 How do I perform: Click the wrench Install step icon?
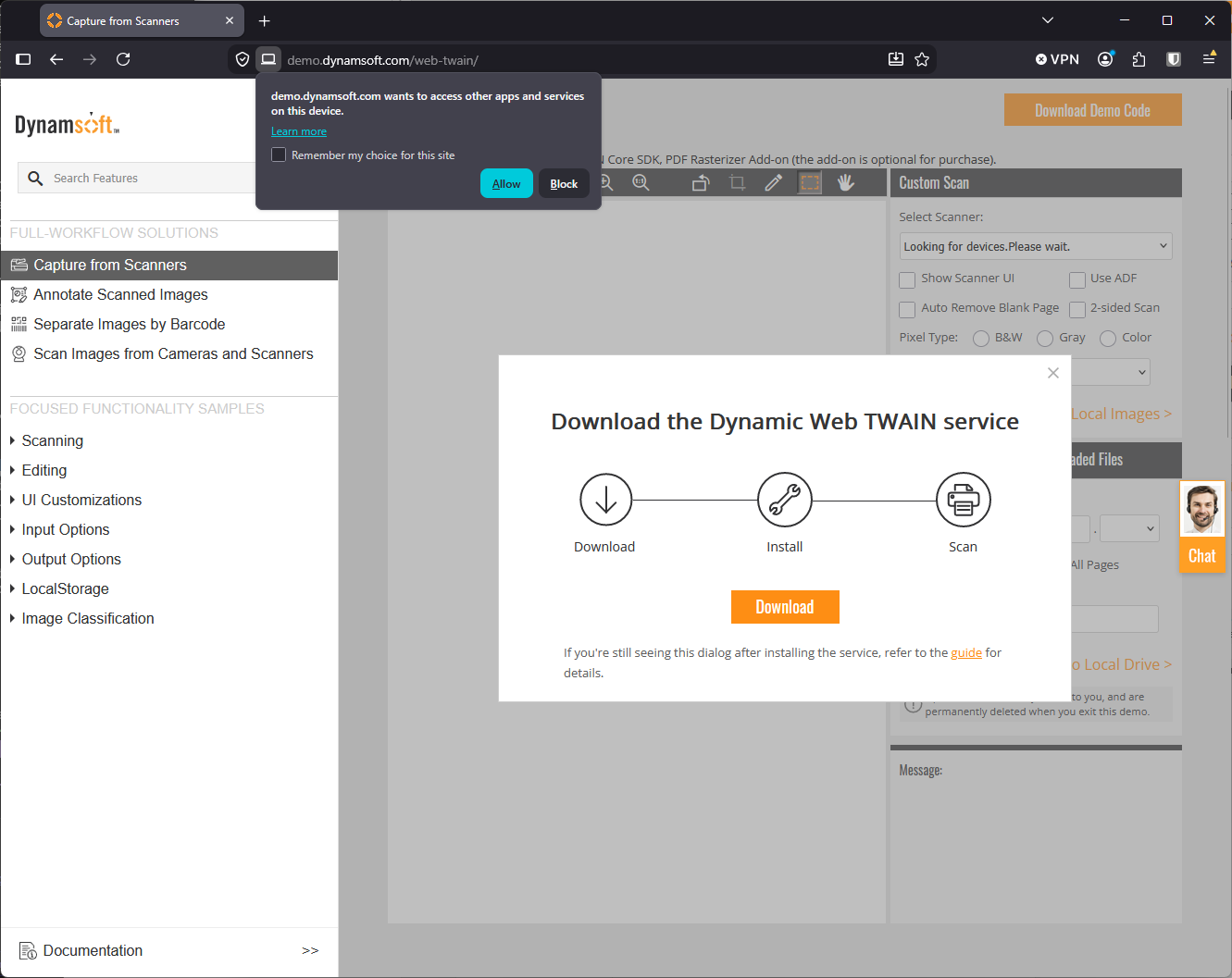(x=785, y=500)
